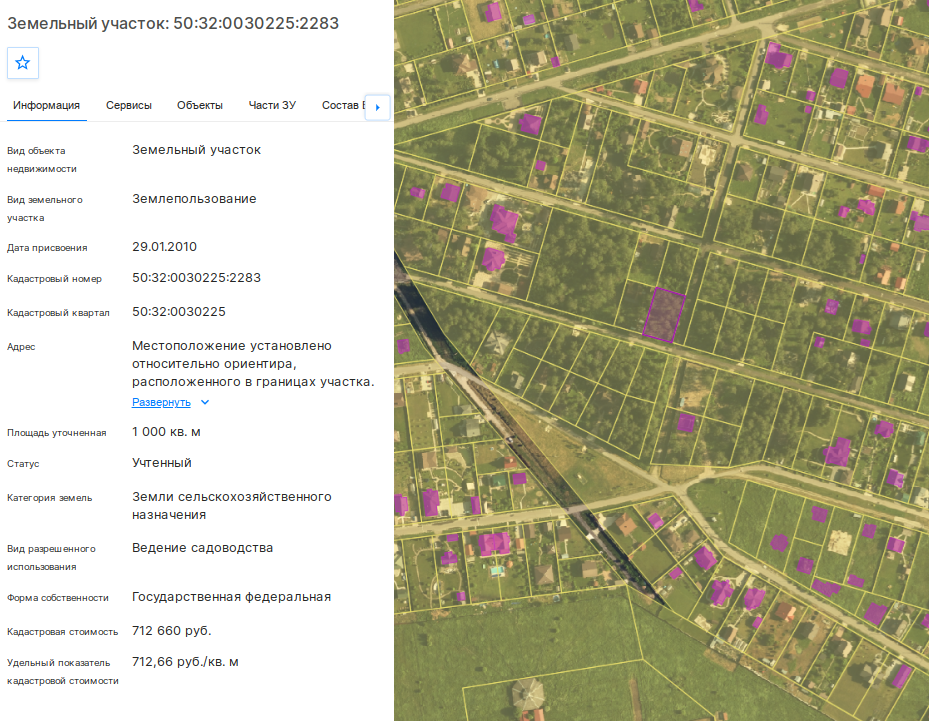Viewport: 929px width, 721px height.
Task: Click the Развернуть link
Action: click(161, 402)
